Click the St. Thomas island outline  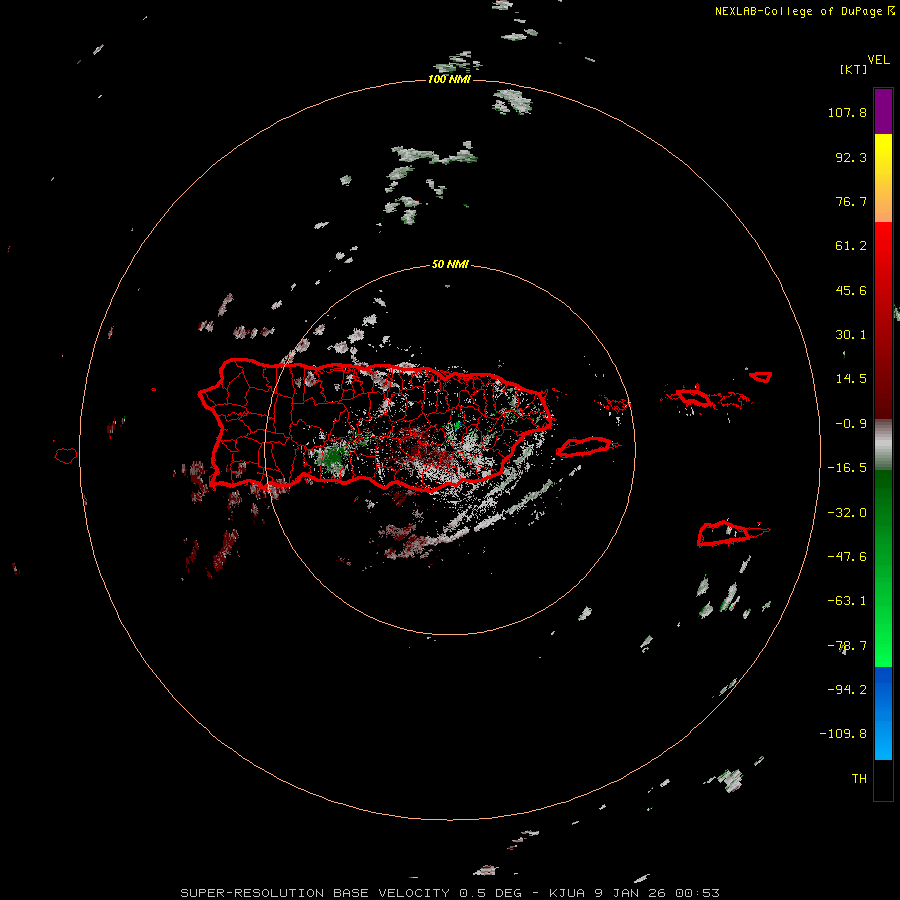pos(693,397)
